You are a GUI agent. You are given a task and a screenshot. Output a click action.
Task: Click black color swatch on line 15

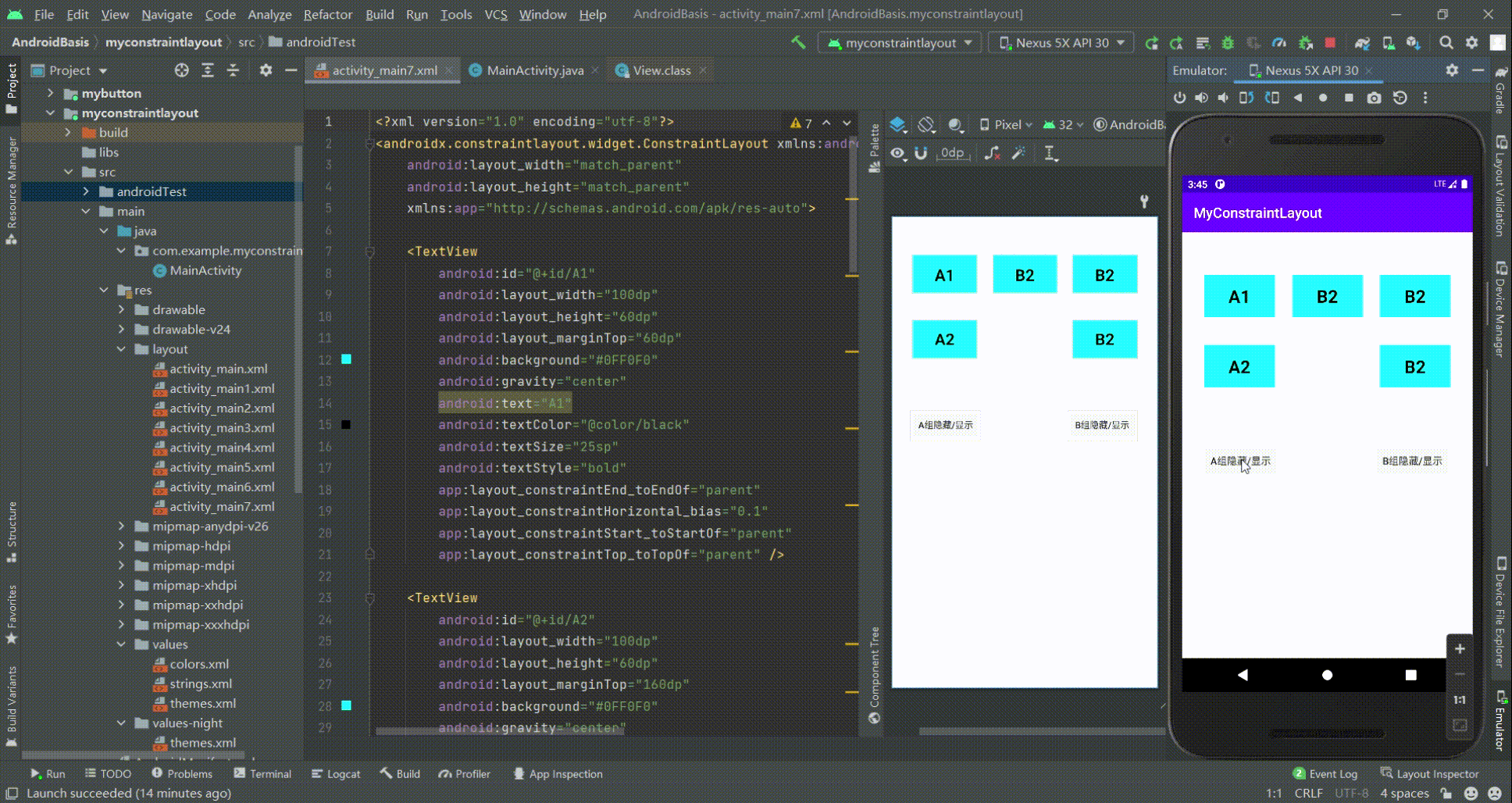346,425
